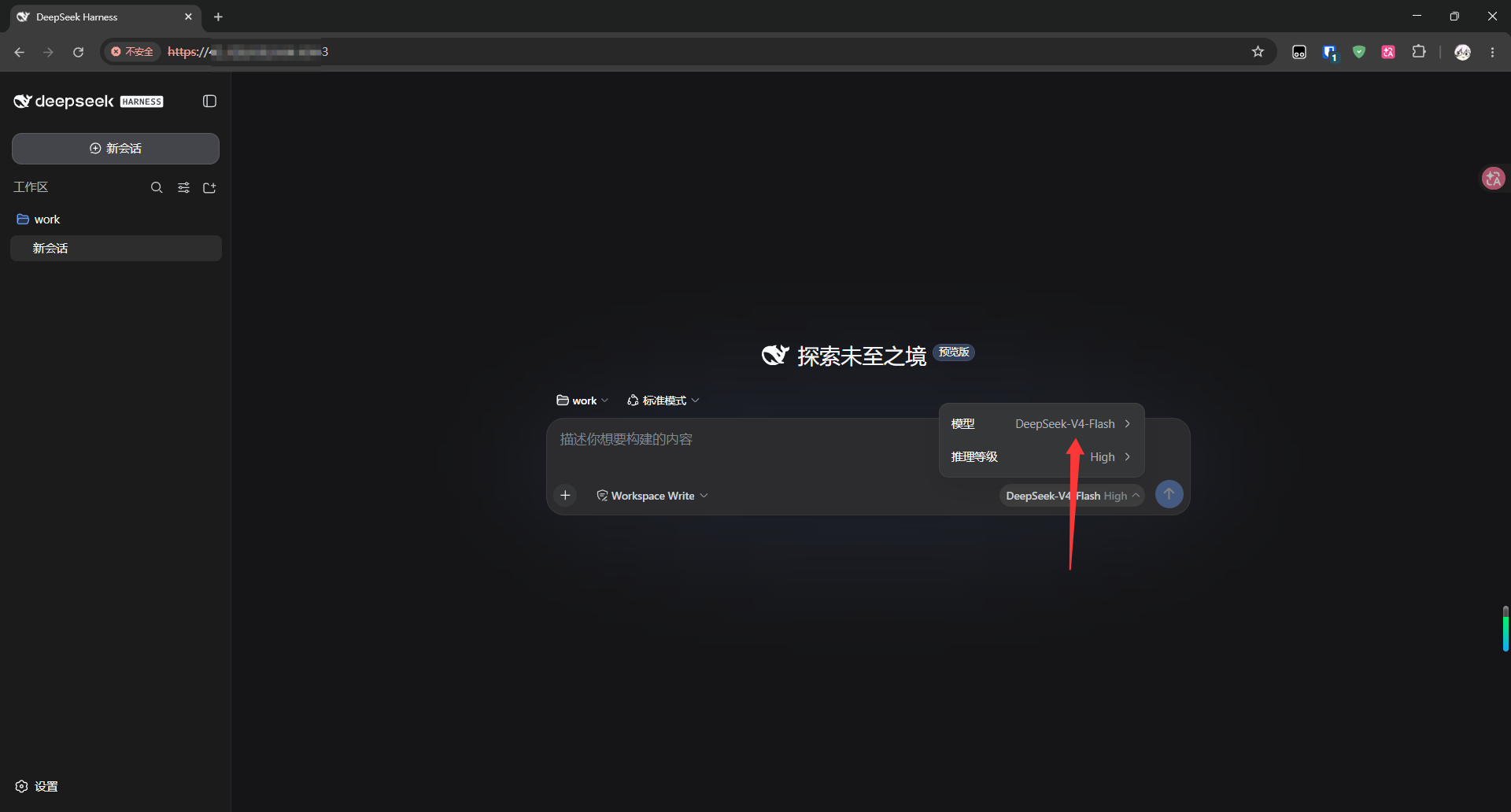Add an attachment with the plus button
Image resolution: width=1511 pixels, height=812 pixels.
coord(565,496)
